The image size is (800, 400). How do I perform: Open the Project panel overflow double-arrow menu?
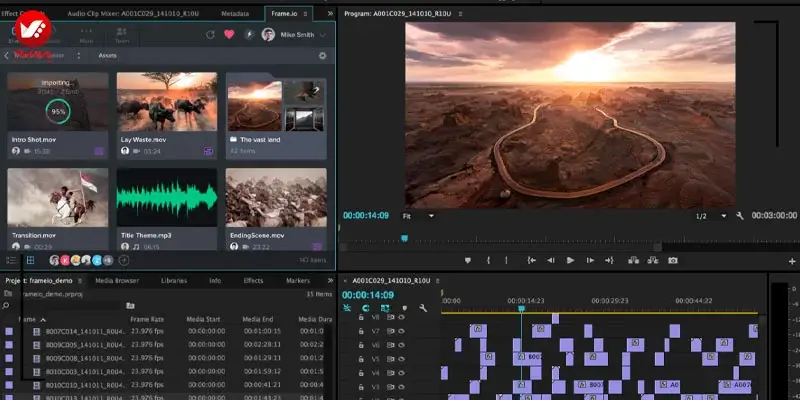click(x=330, y=281)
